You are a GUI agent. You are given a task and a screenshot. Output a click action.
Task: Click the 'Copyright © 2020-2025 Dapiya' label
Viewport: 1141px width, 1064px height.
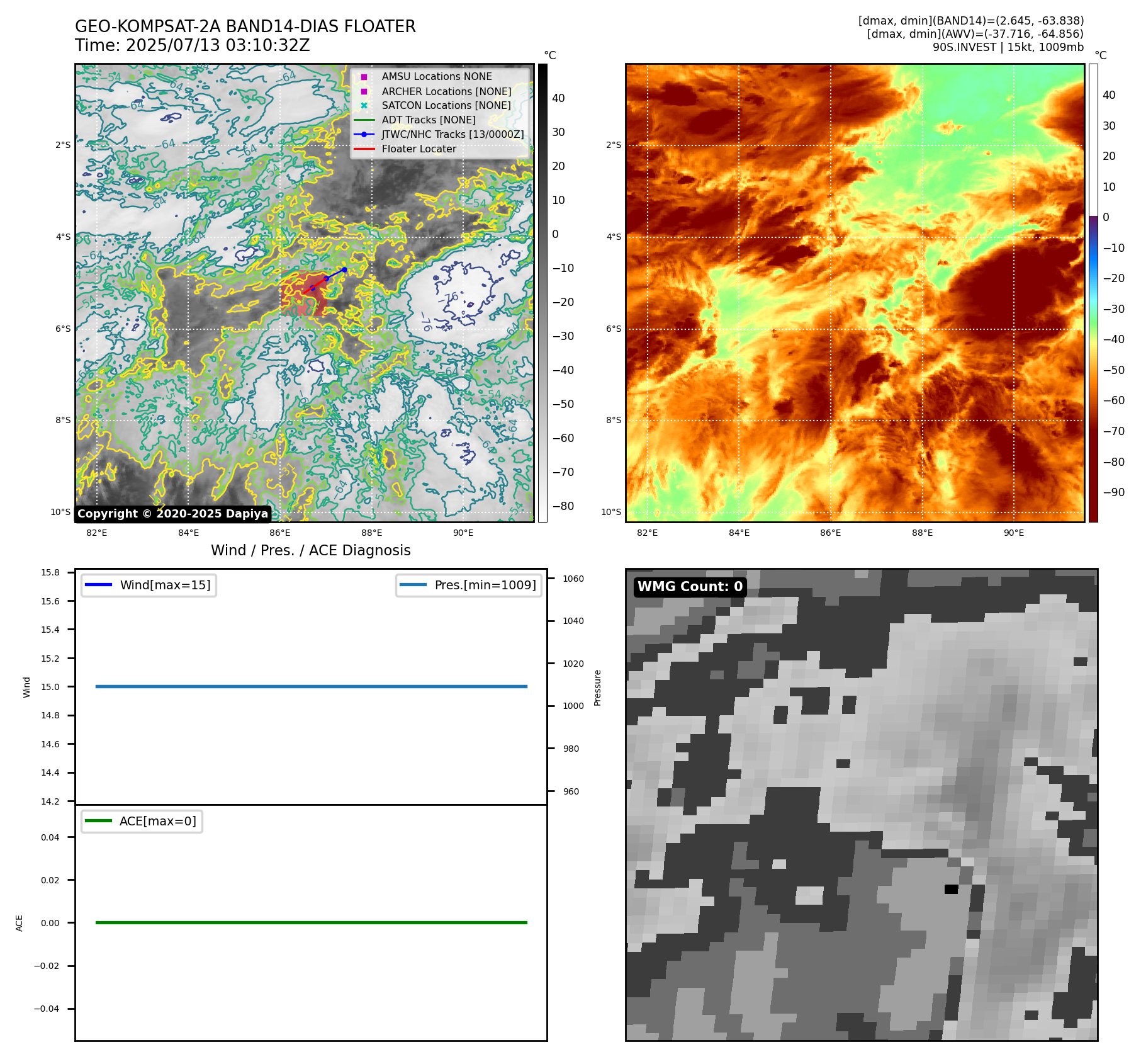173,514
